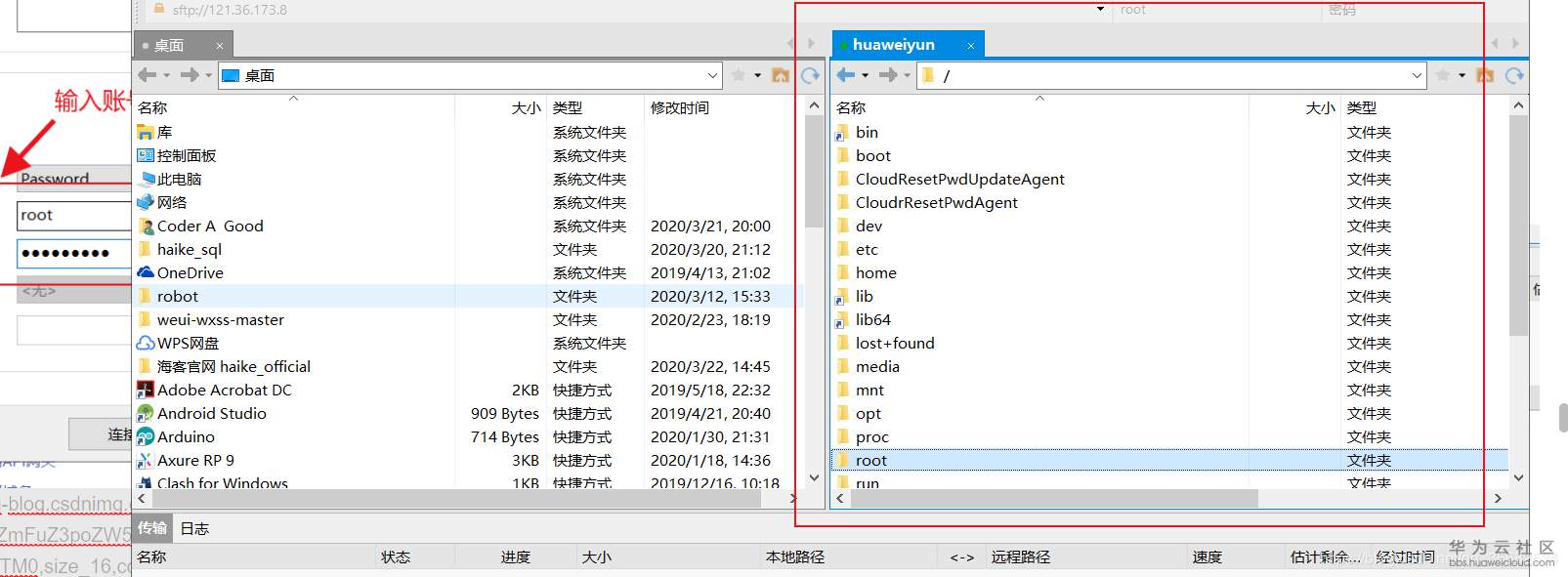This screenshot has width=1568, height=577.
Task: Select haike_sql folder in local list
Action: (180, 249)
